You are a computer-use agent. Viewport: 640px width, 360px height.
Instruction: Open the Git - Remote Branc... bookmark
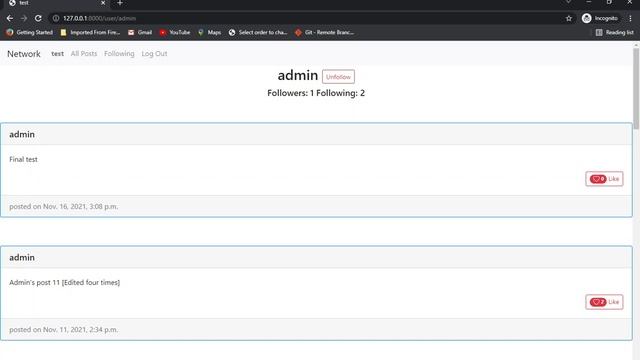pos(324,32)
